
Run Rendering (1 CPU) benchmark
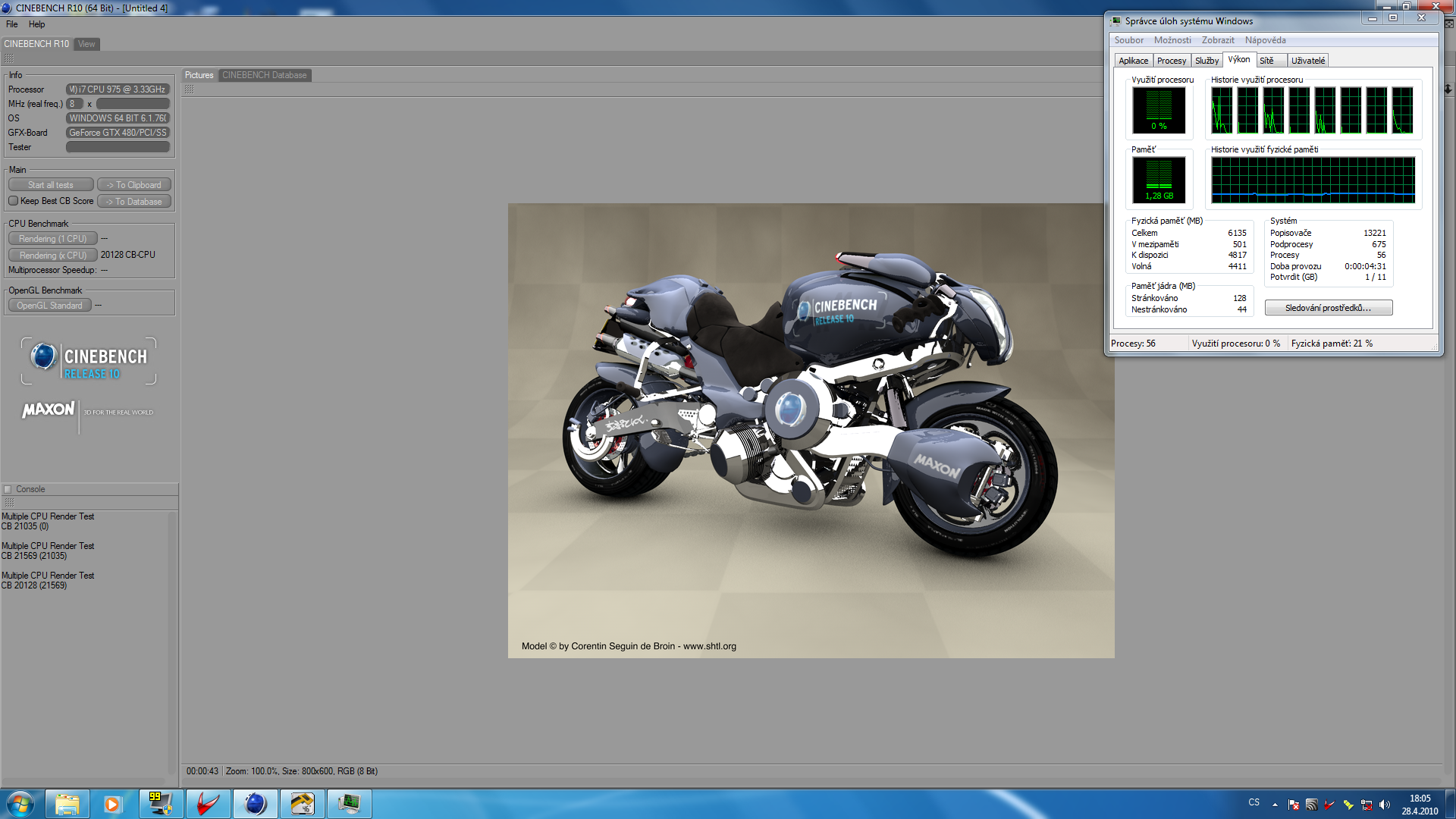(x=52, y=239)
